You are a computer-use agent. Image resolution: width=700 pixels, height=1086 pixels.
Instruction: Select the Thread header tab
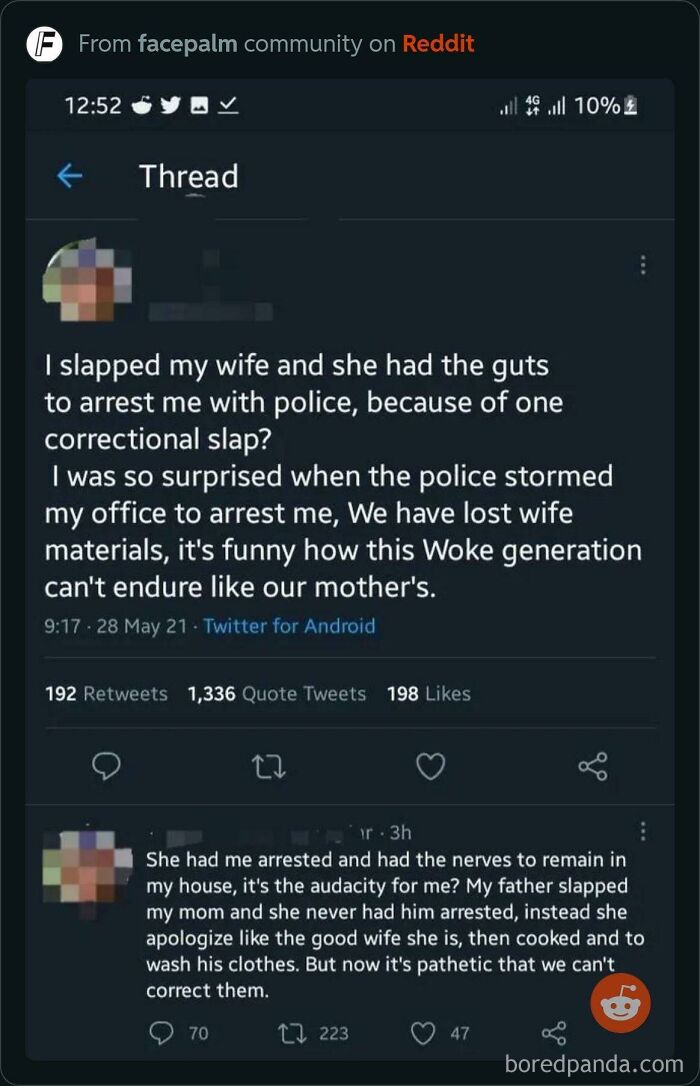pos(189,176)
